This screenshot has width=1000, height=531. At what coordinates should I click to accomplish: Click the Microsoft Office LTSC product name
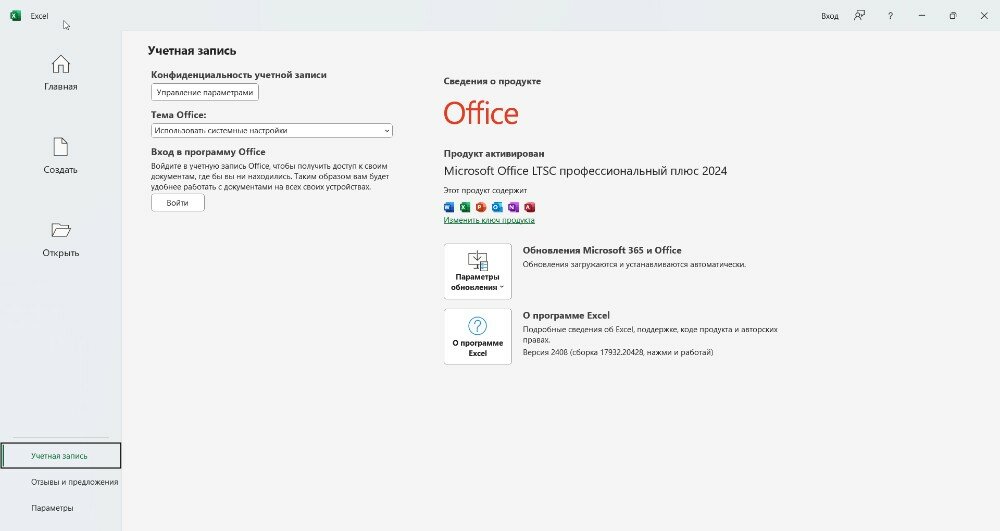pos(585,171)
